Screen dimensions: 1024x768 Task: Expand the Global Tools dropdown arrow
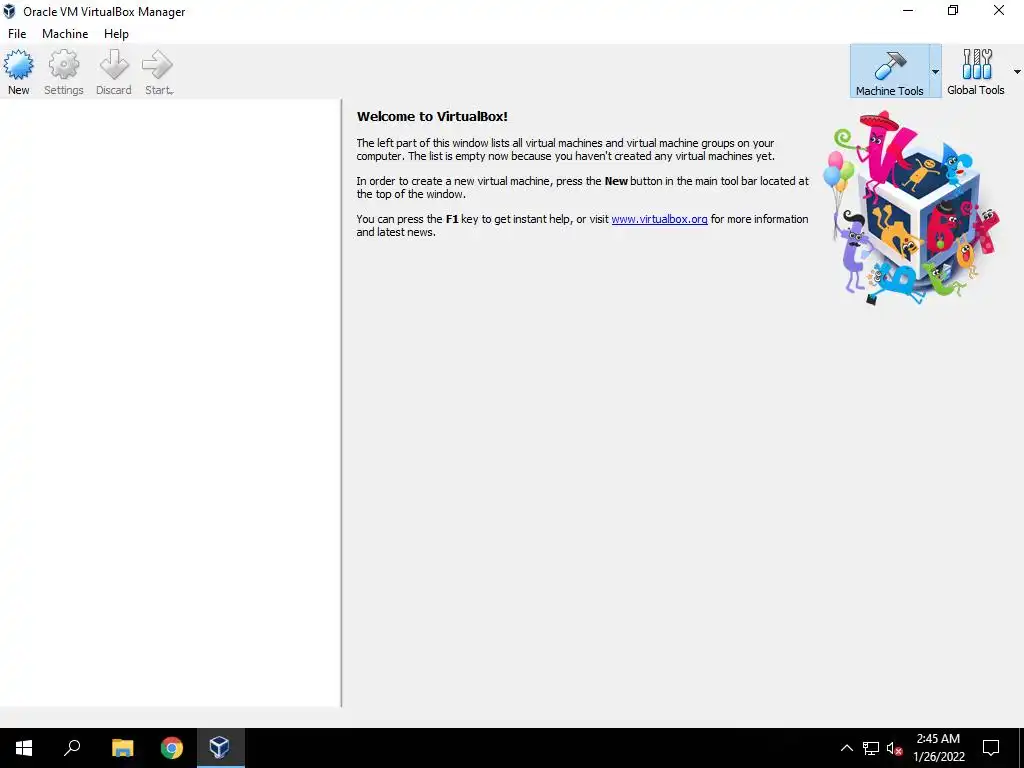pyautogui.click(x=1017, y=72)
